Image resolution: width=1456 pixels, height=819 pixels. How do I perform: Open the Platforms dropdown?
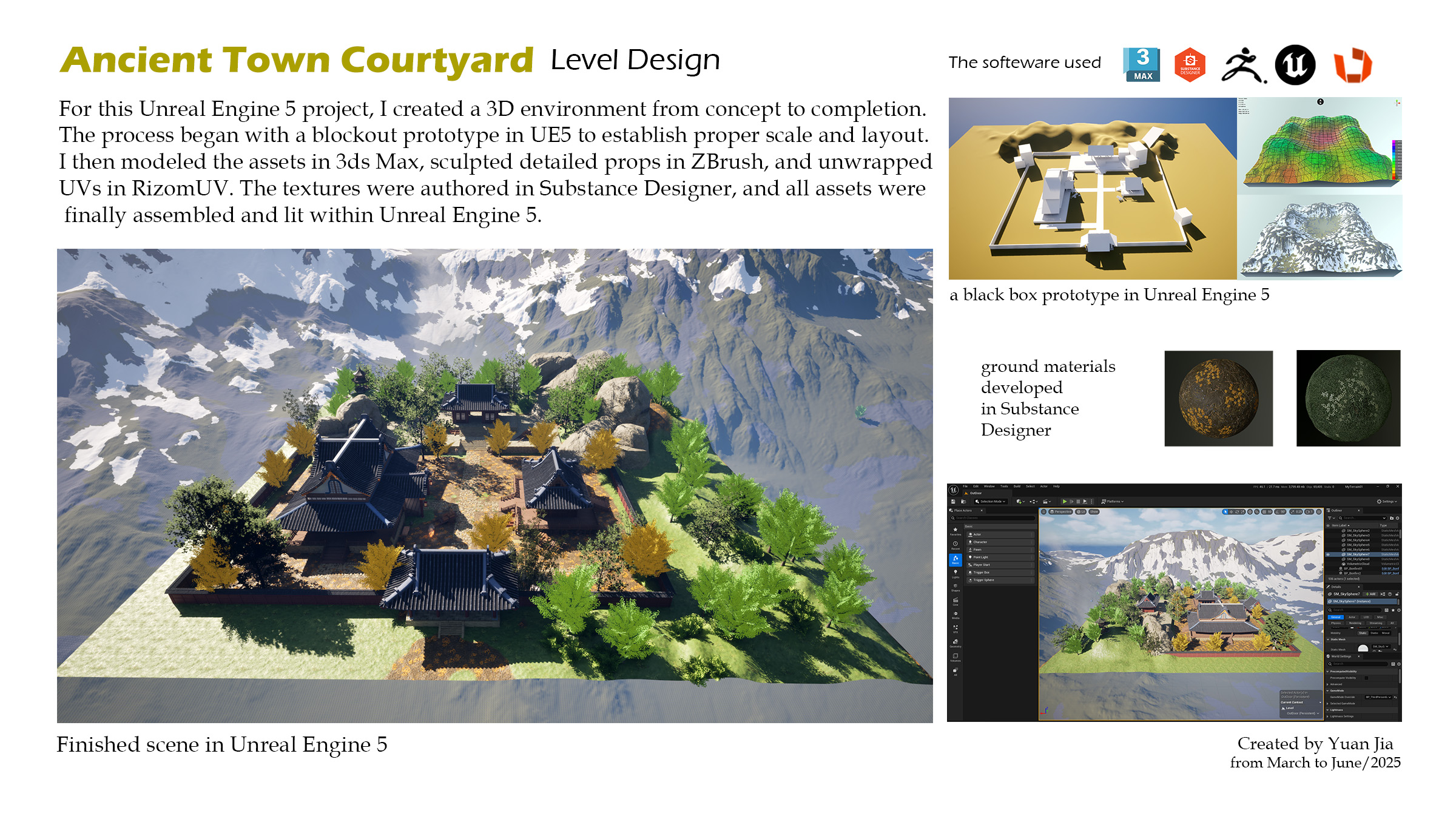(x=1113, y=502)
